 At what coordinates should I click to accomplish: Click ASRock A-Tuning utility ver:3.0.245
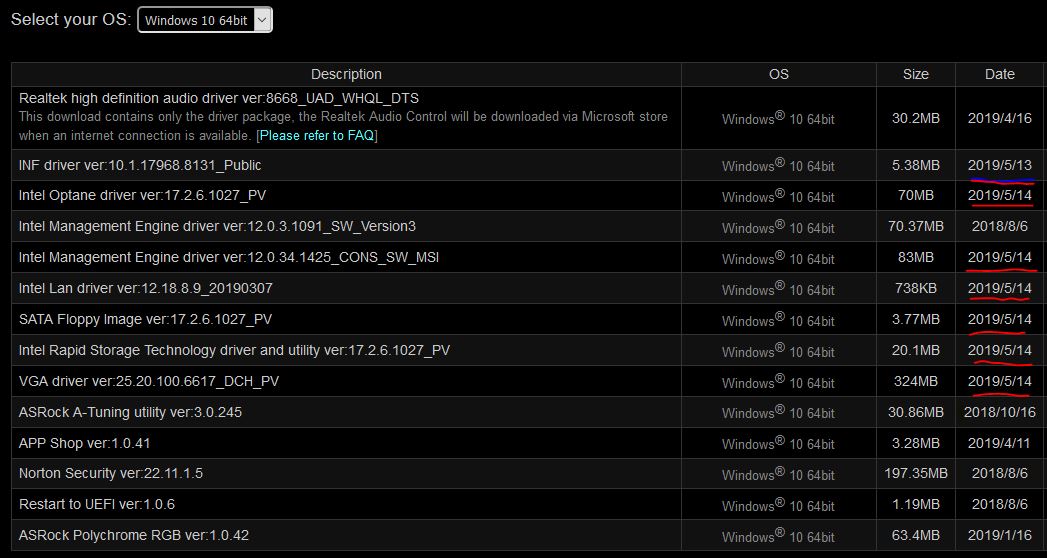pyautogui.click(x=130, y=412)
